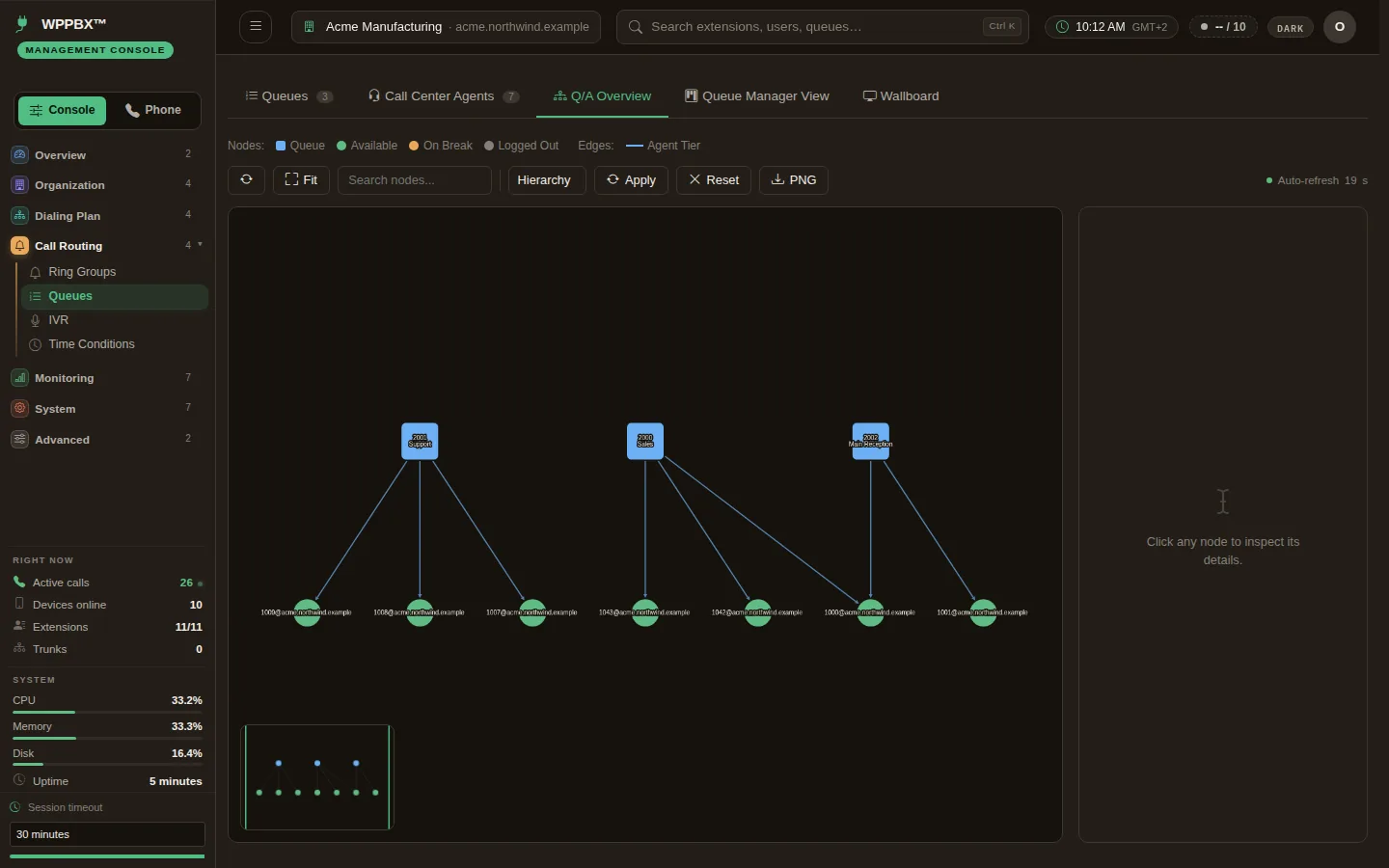Switch to the Wallboard tab

(x=901, y=96)
